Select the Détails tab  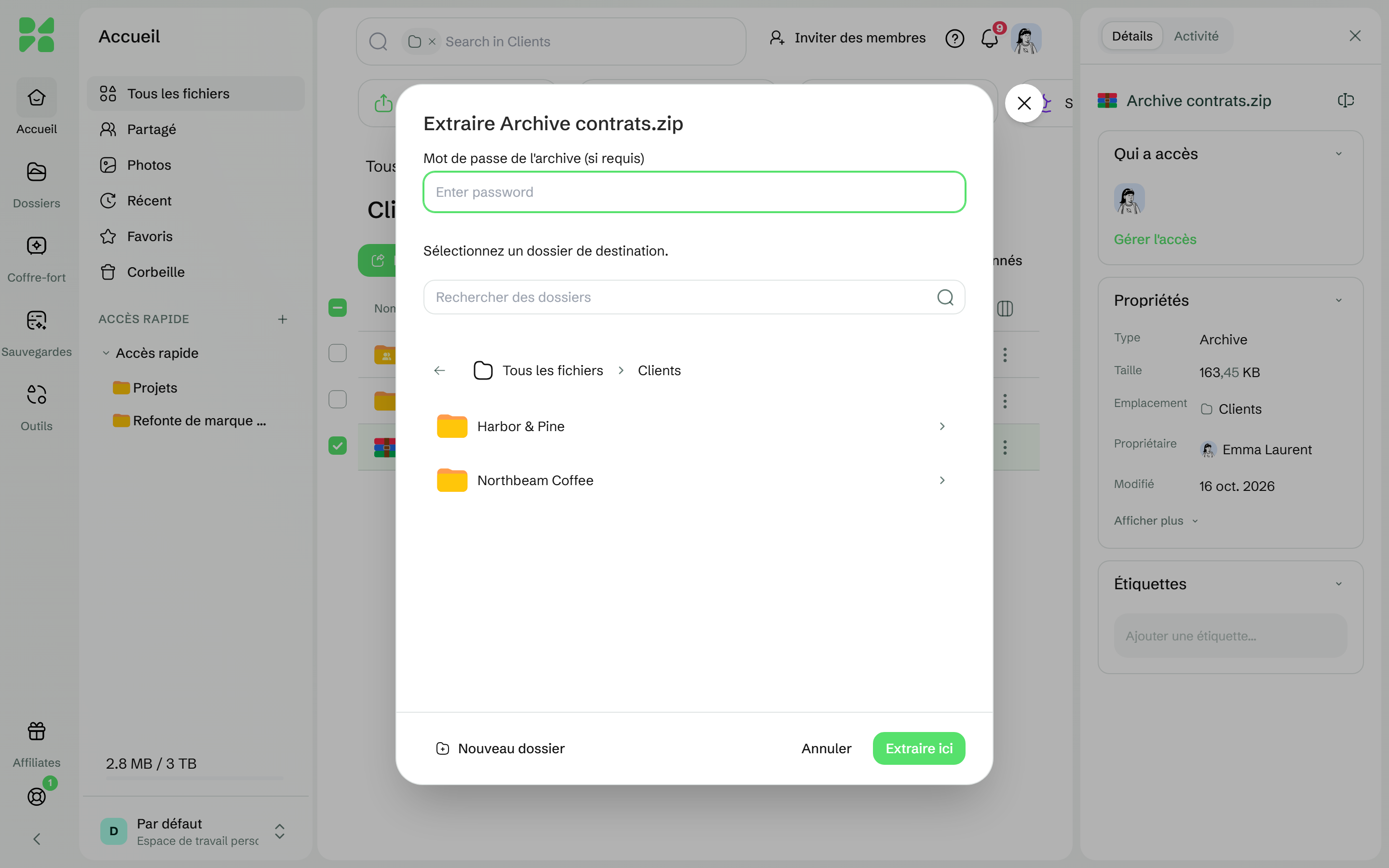point(1132,36)
